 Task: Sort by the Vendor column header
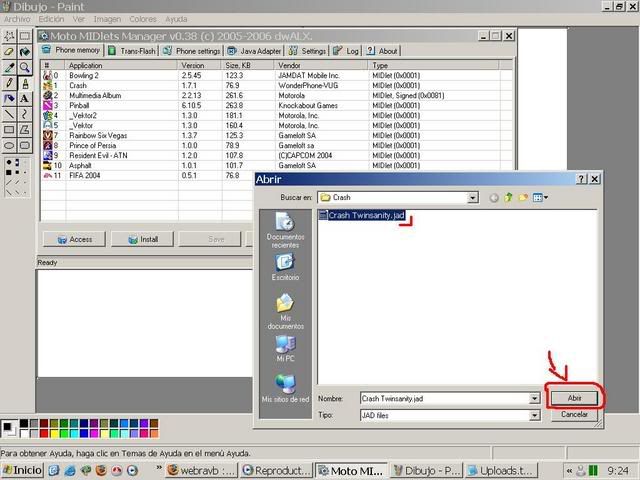[321, 65]
